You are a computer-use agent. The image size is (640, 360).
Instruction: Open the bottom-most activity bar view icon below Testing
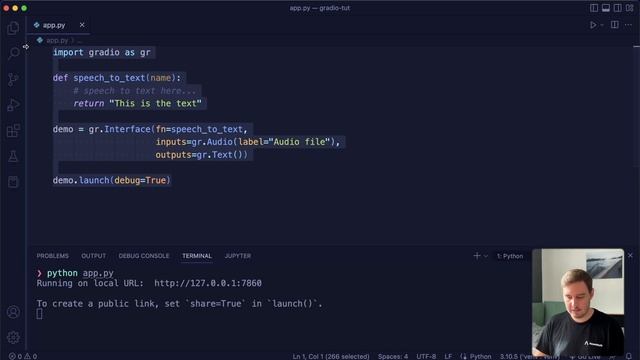(13, 182)
